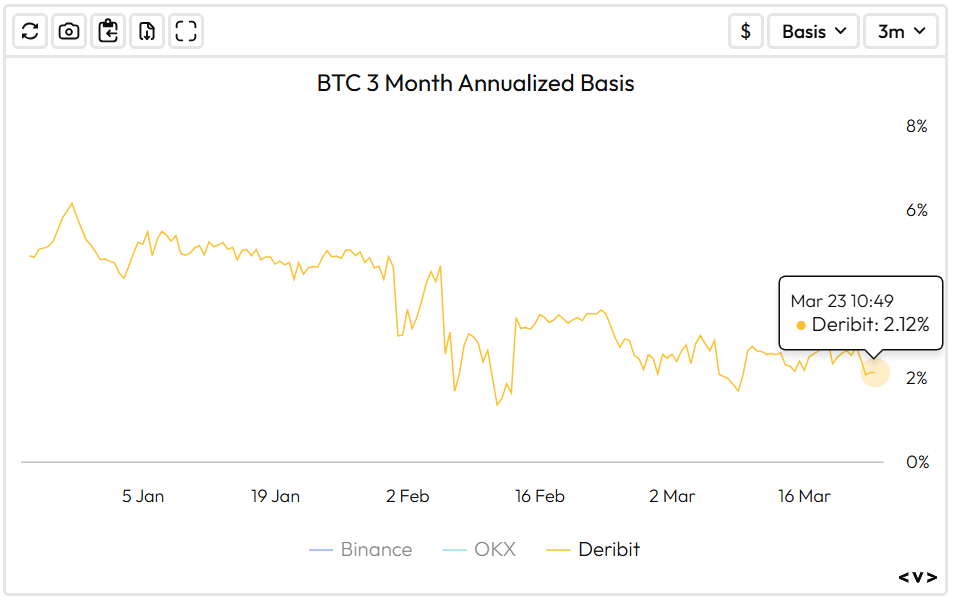Click the yellow dot in the tooltip
Image resolution: width=953 pixels, height=600 pixels.
point(801,325)
